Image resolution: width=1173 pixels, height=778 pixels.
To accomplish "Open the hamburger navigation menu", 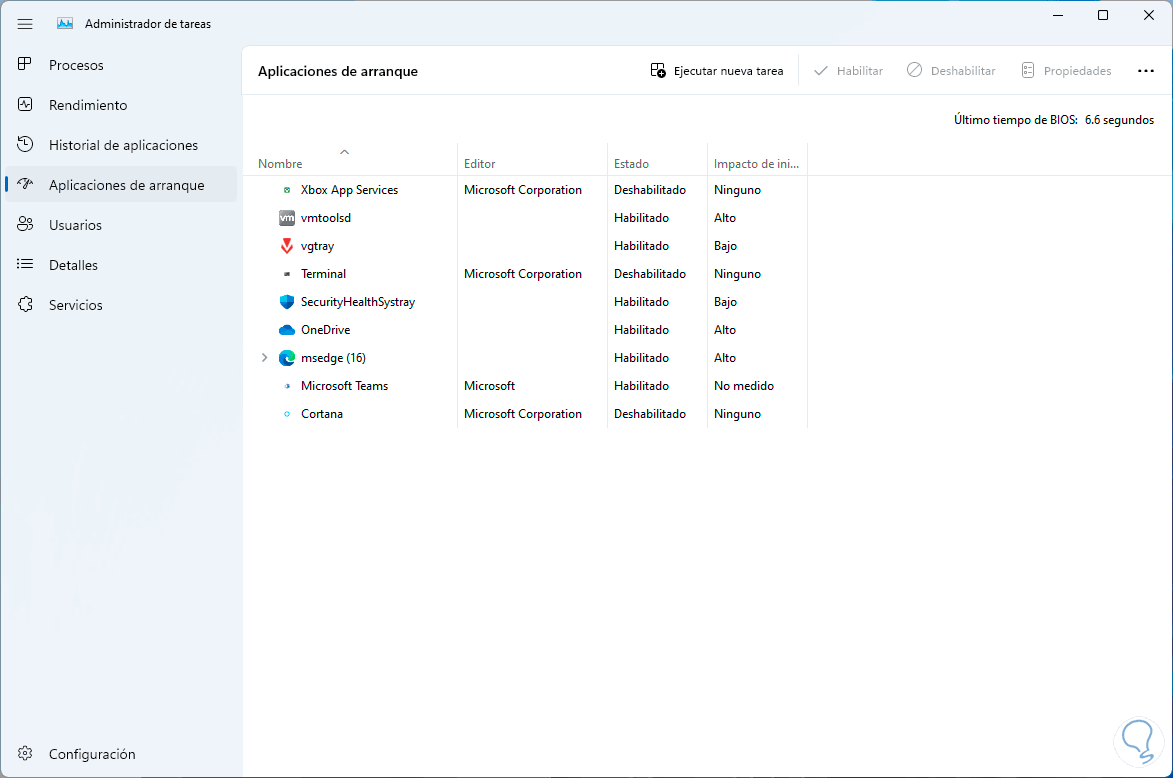I will click(x=25, y=24).
